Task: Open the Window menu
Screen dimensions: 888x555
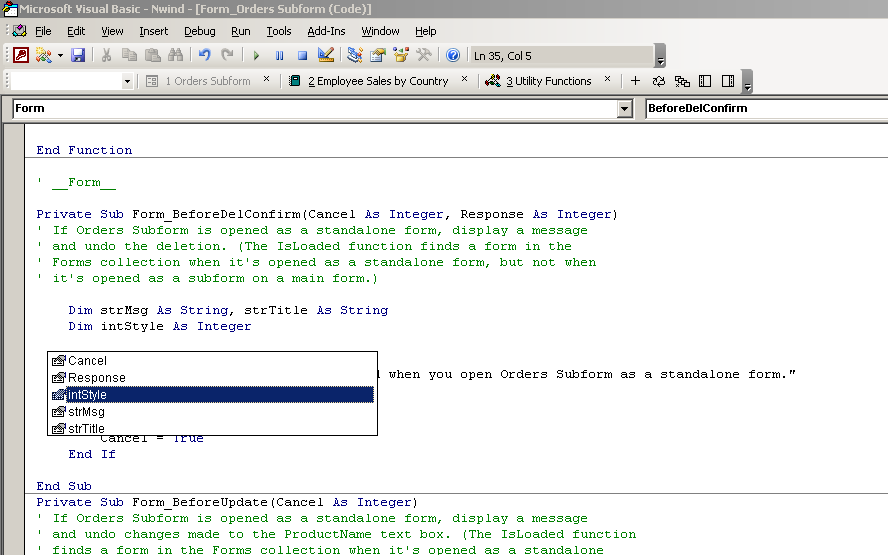Action: click(380, 31)
